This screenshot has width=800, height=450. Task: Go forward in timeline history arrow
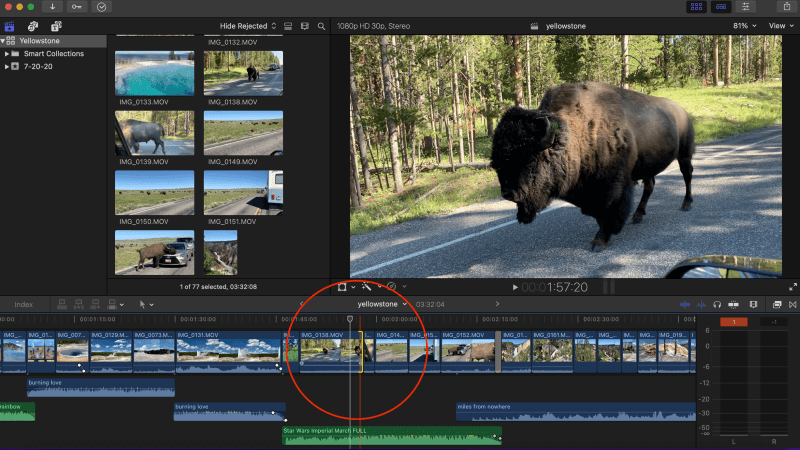(497, 304)
